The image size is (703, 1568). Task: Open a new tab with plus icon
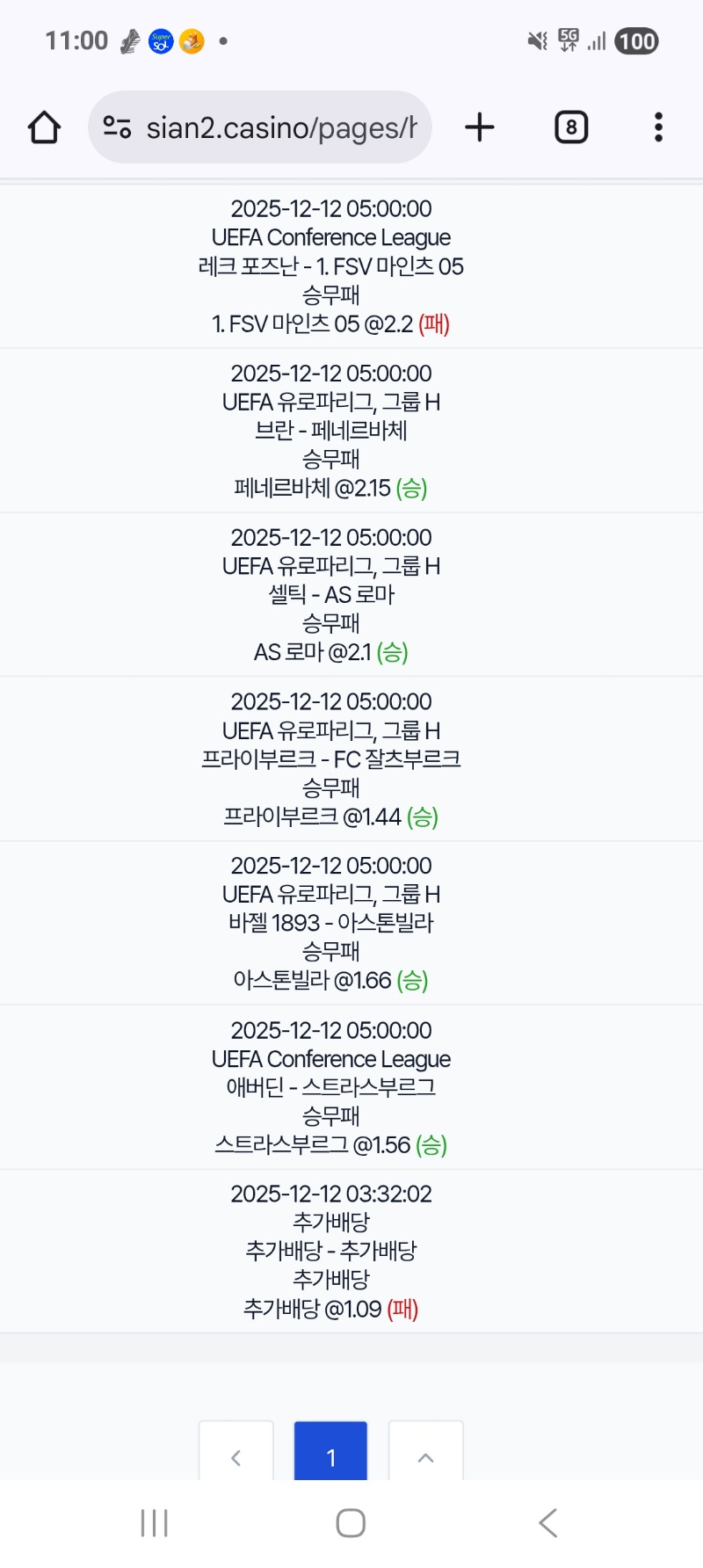480,127
